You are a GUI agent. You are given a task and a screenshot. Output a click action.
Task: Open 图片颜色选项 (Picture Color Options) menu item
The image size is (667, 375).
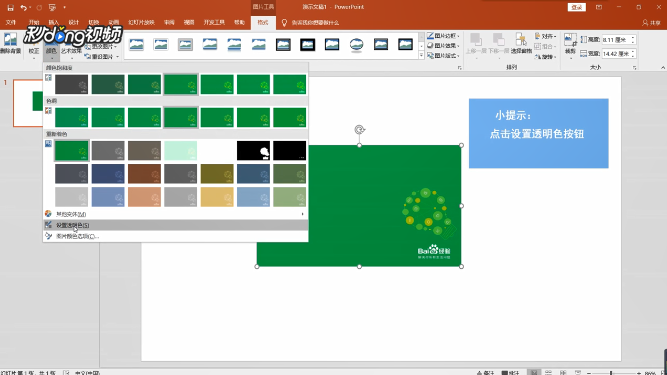(x=175, y=236)
